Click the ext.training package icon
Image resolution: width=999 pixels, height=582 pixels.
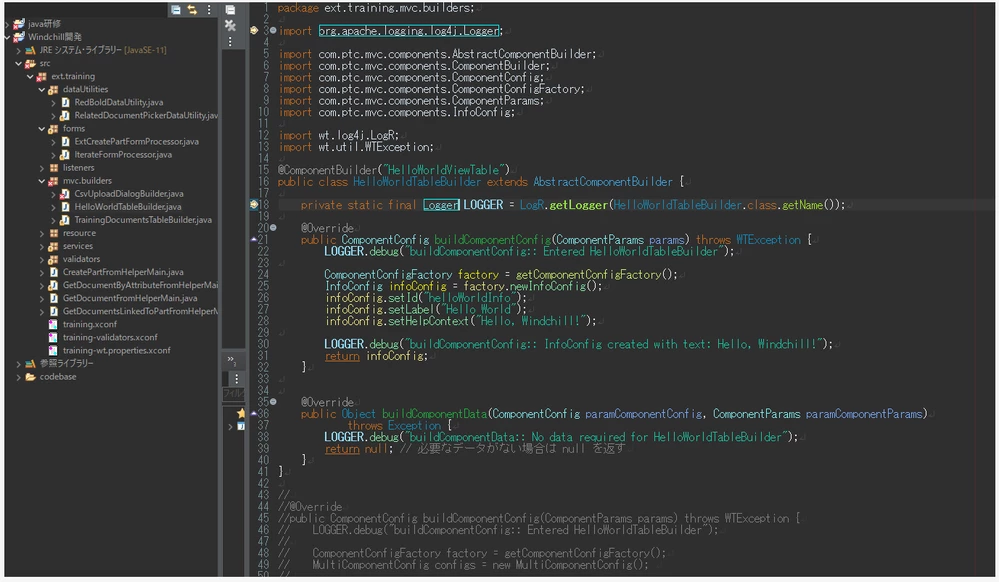41,76
